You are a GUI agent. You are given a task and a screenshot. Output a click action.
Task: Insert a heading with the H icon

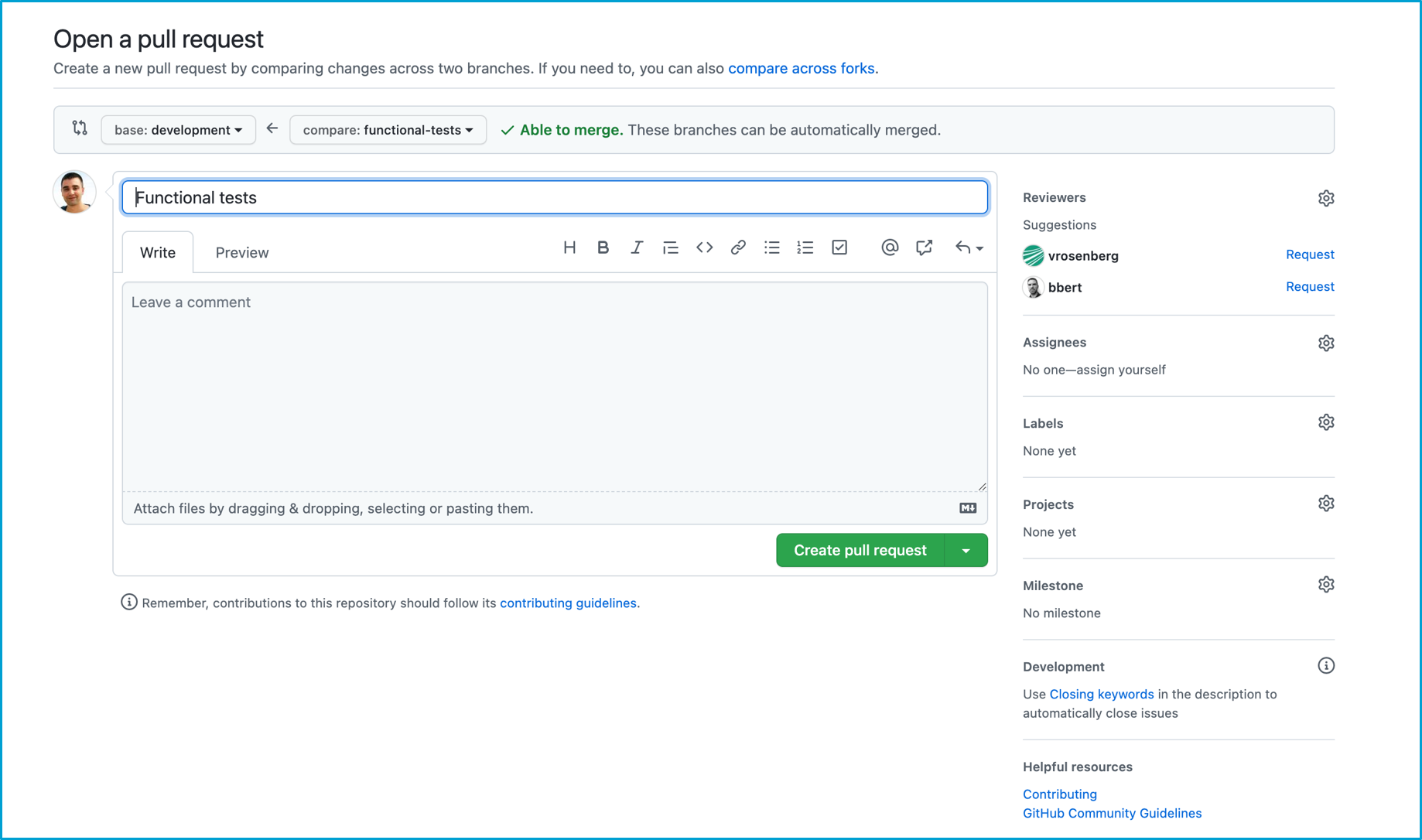(x=569, y=248)
